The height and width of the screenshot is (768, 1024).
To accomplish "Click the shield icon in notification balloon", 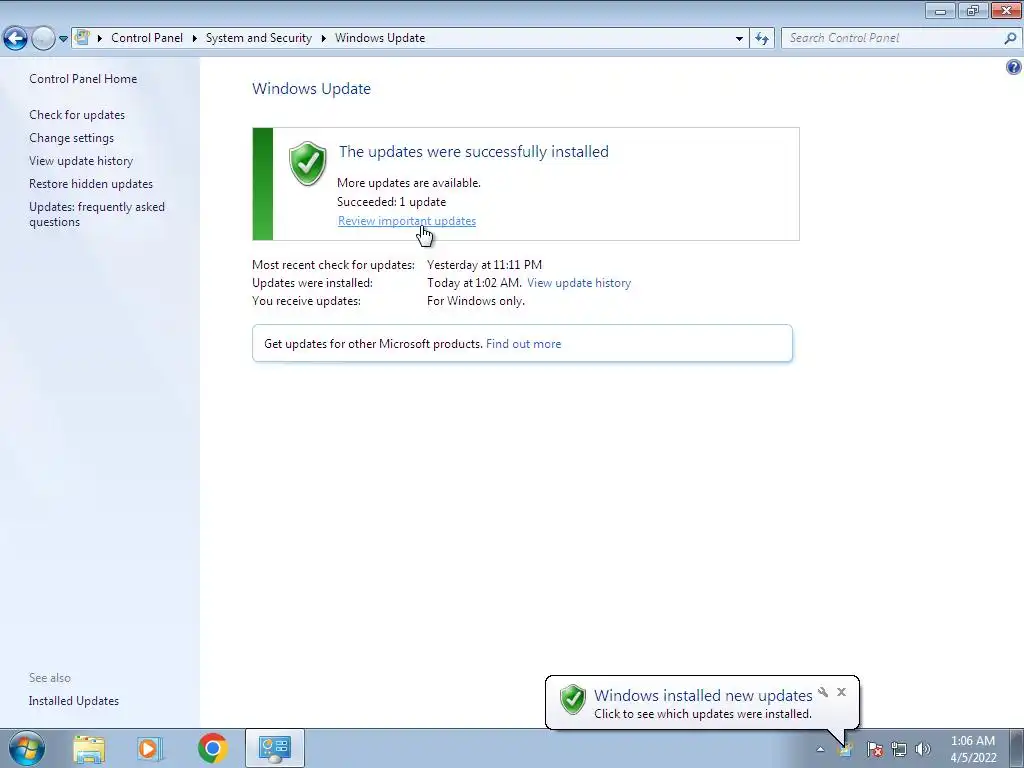I will [x=573, y=699].
